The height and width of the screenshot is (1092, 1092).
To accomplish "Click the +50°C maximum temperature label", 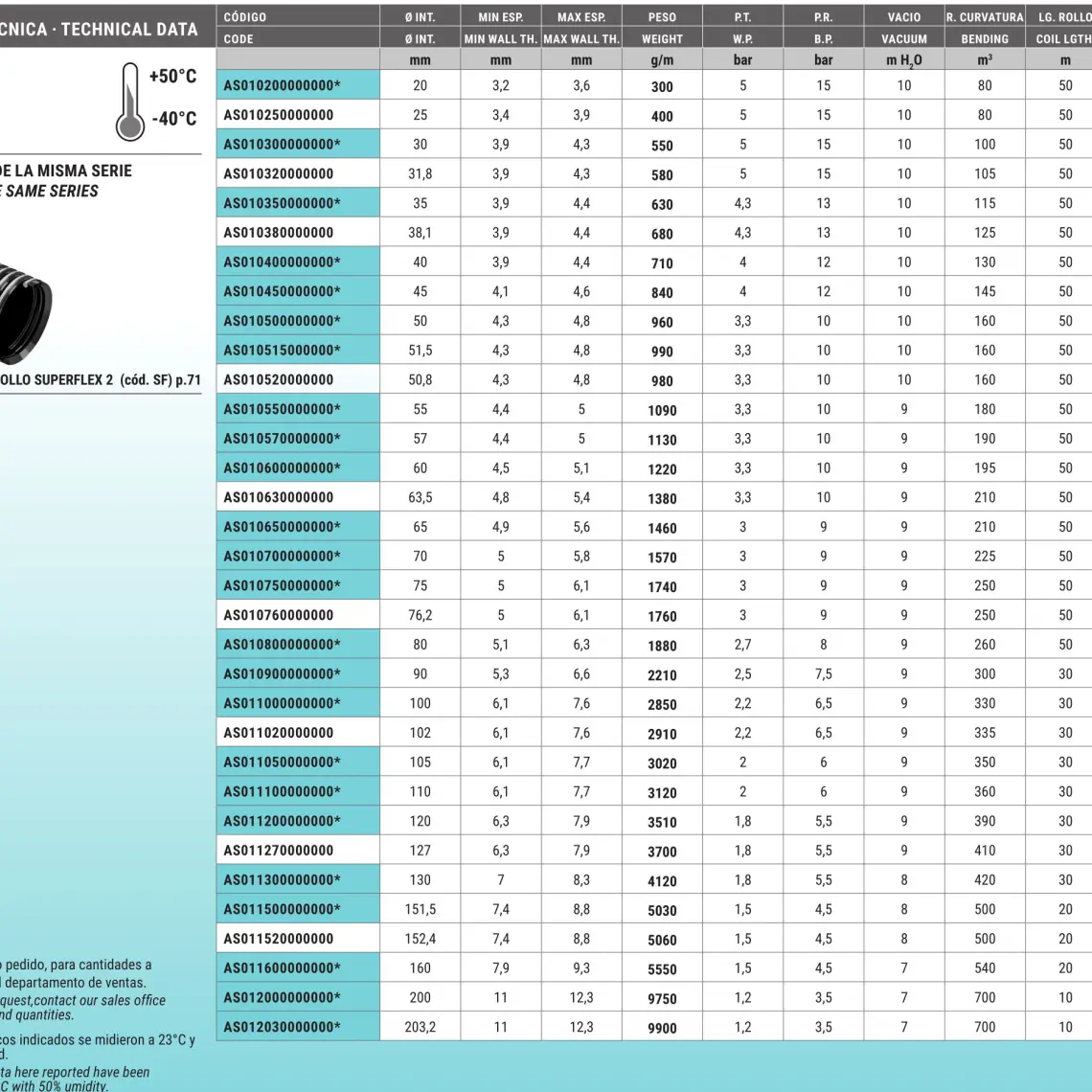I will (x=172, y=77).
